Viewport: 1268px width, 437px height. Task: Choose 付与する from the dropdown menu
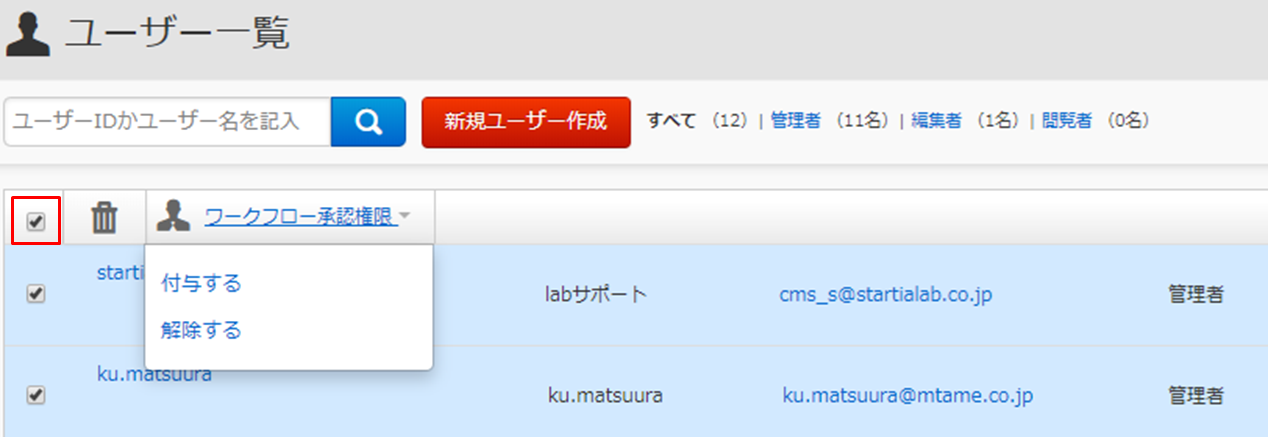(x=201, y=284)
